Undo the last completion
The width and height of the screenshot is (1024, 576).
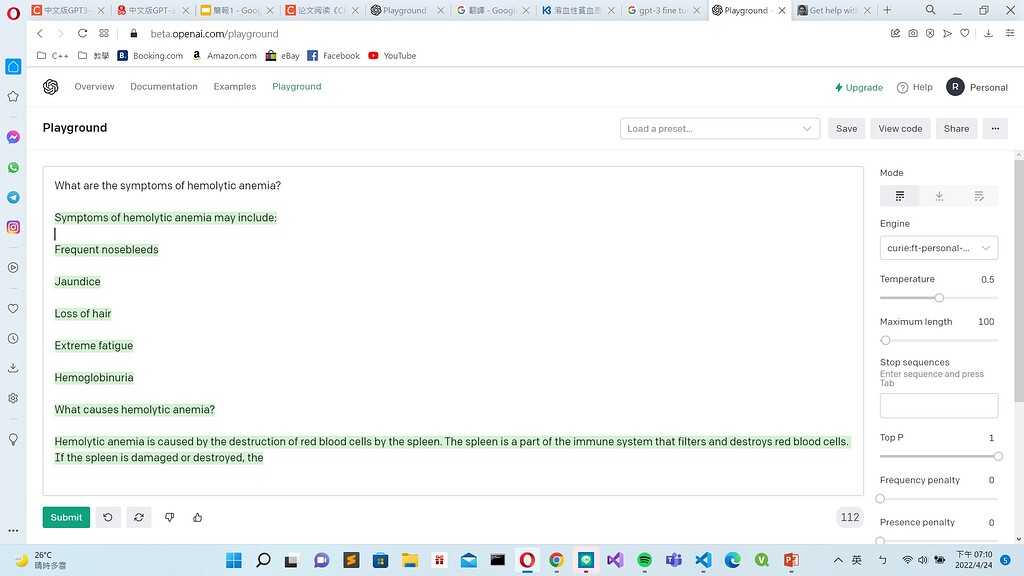click(x=108, y=517)
